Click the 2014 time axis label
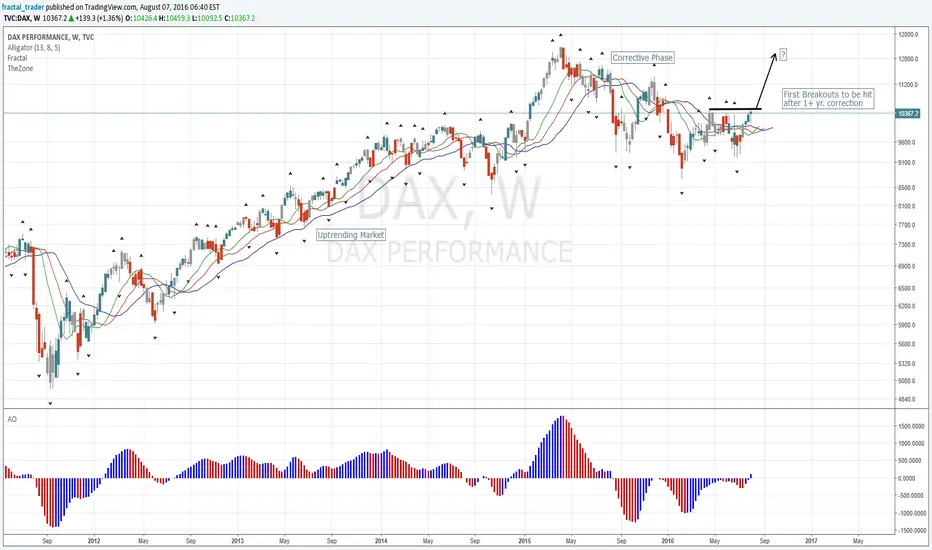Screen dimensions: 932x550 (x=381, y=541)
